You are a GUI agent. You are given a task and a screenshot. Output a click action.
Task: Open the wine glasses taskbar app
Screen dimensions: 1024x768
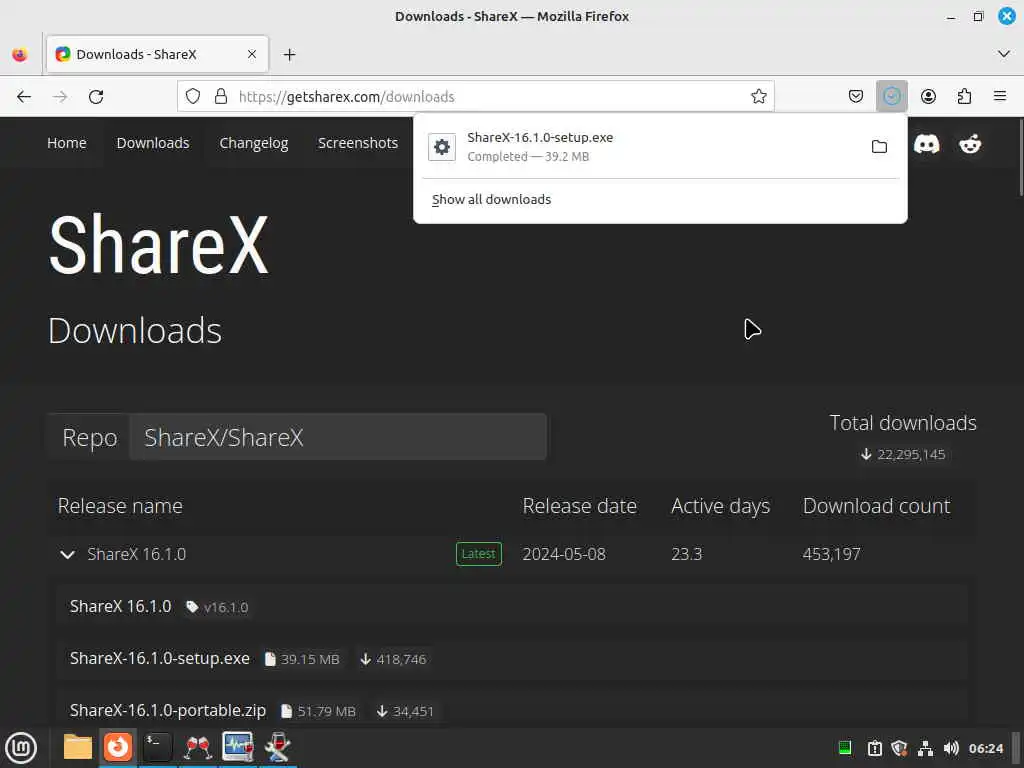(x=197, y=747)
